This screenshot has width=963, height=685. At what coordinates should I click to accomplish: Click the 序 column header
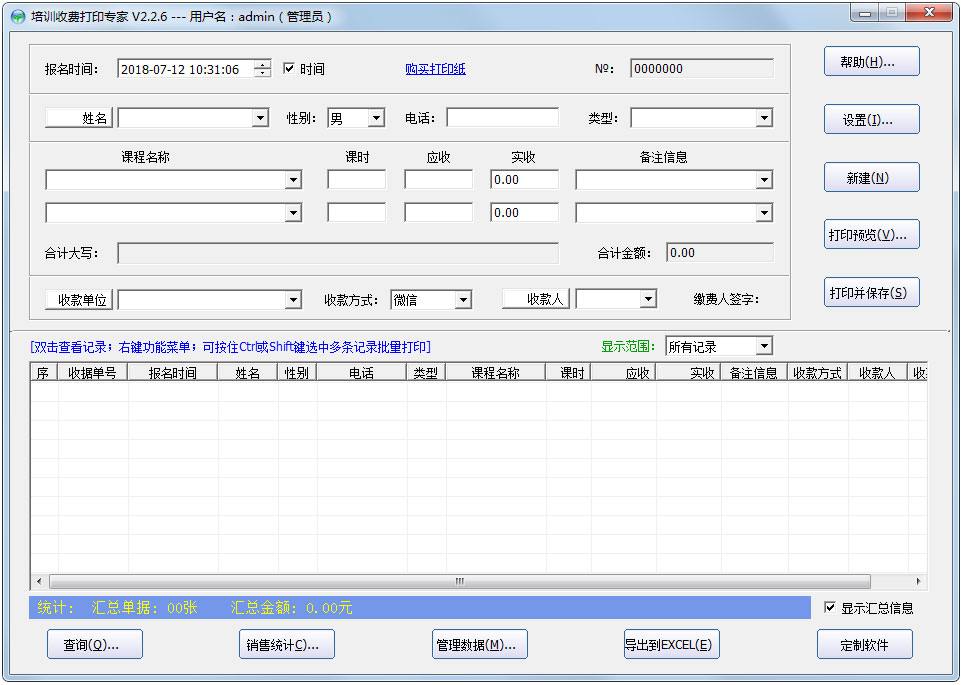pos(44,372)
